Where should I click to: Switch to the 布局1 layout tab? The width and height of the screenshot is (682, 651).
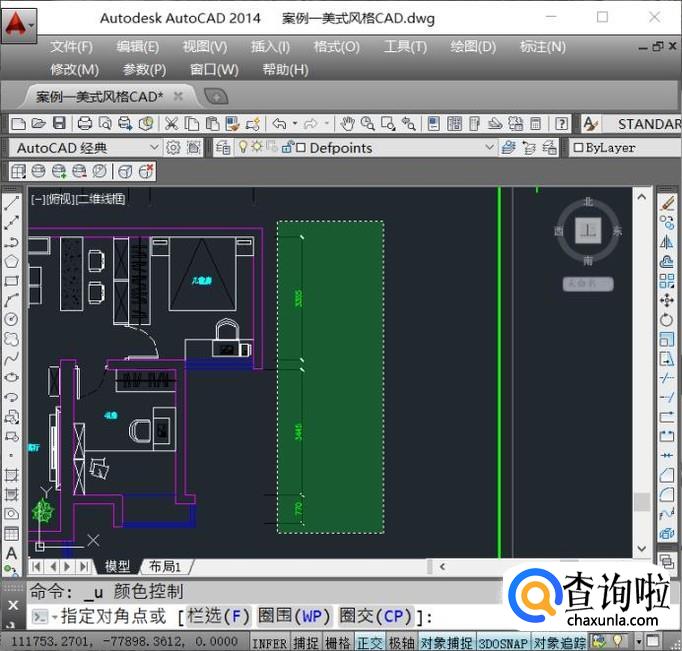(x=165, y=566)
